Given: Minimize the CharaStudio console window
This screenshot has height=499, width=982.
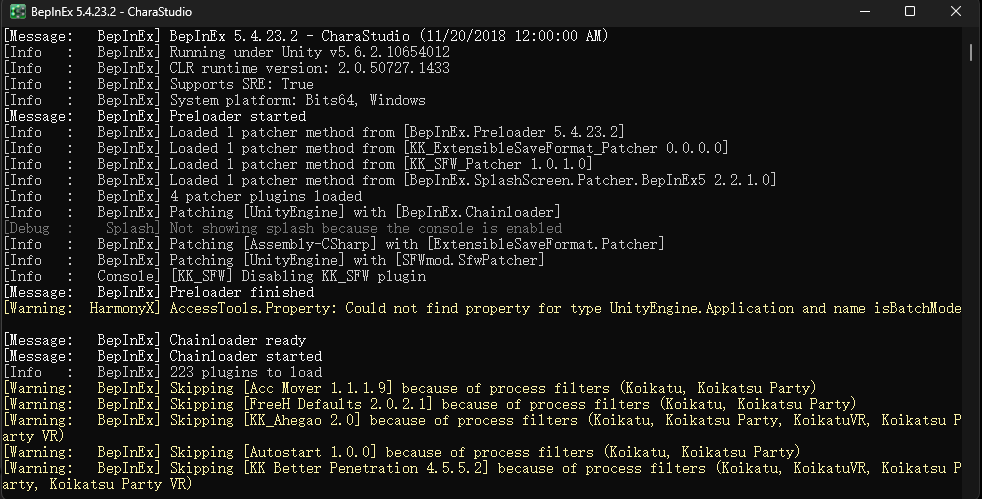Looking at the screenshot, I should (x=863, y=12).
